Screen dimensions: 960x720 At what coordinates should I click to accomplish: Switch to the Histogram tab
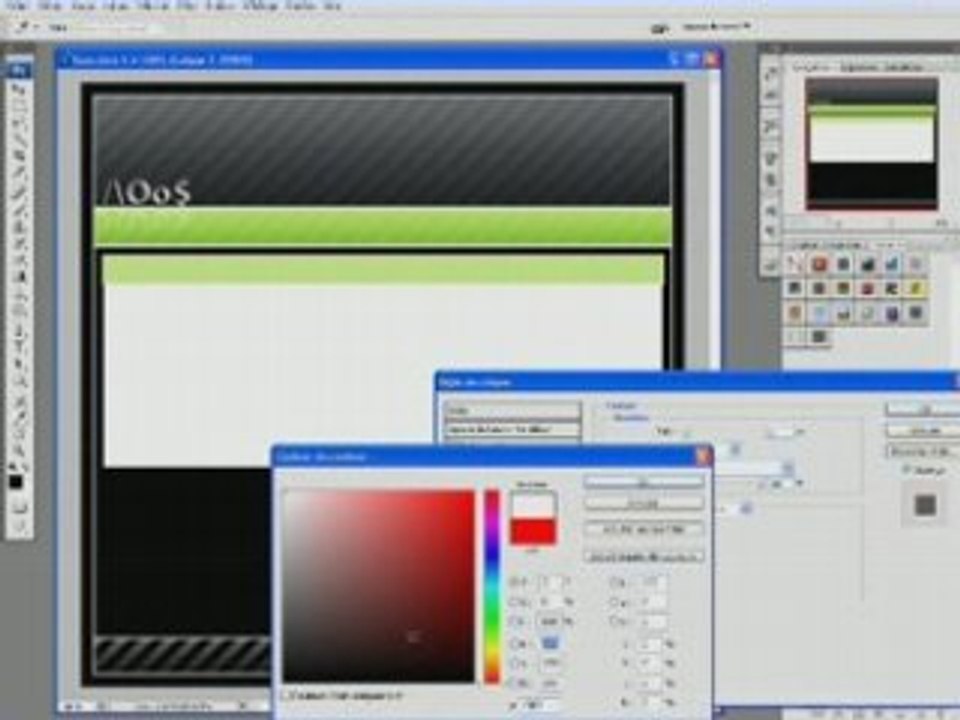(x=861, y=67)
